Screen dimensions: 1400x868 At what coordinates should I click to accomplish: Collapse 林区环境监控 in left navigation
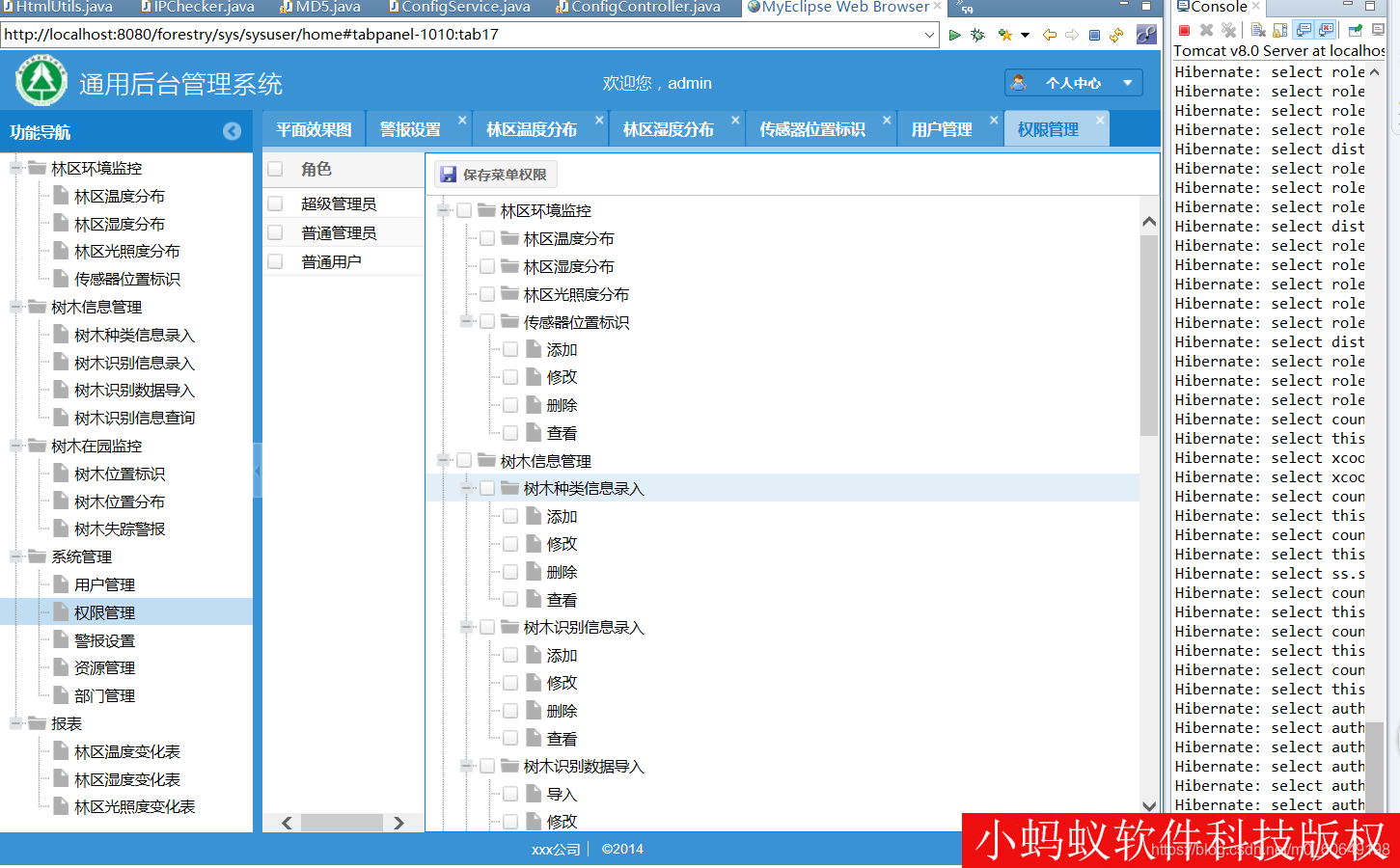click(x=16, y=168)
